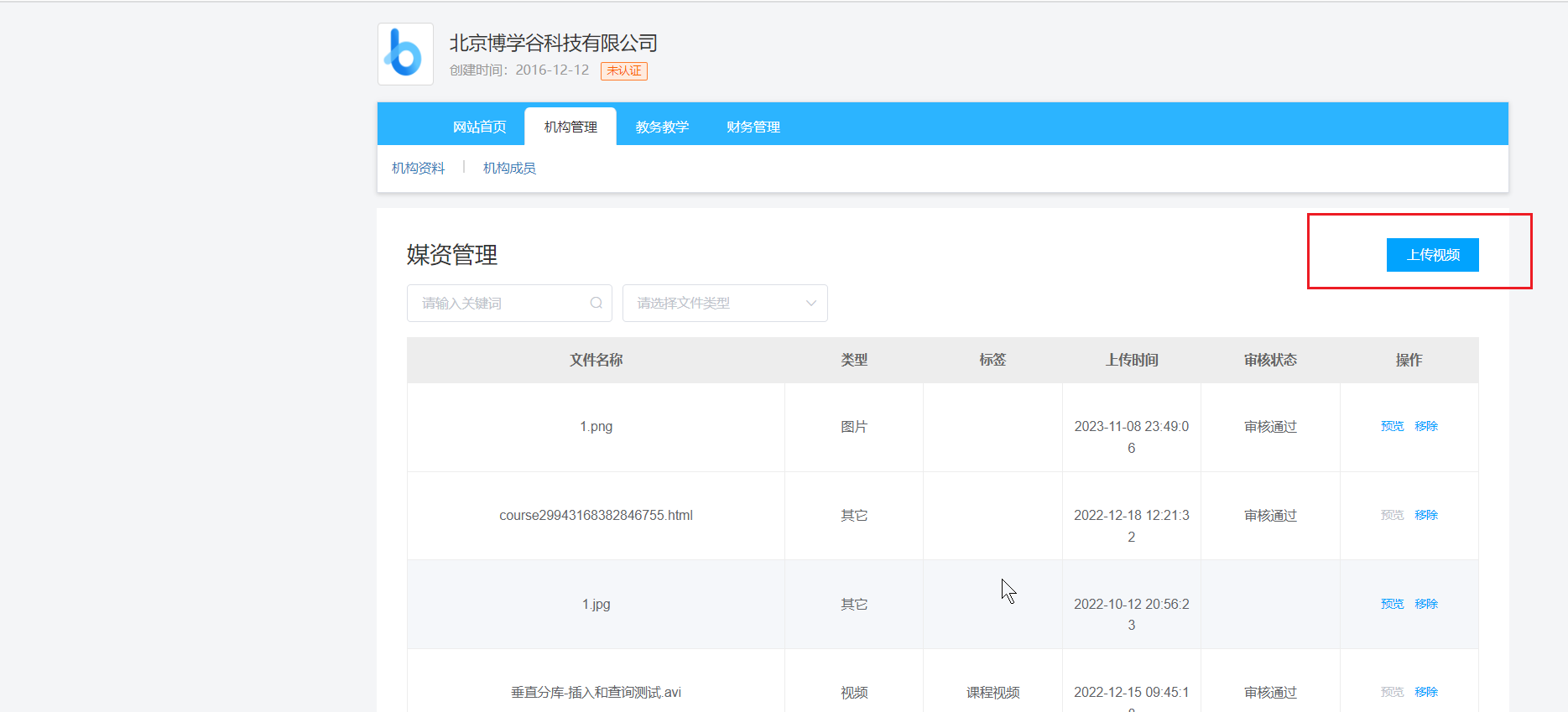Remove the 垂直分库-插入和查询测试.avi file
This screenshot has width=1568, height=712.
(x=1426, y=692)
